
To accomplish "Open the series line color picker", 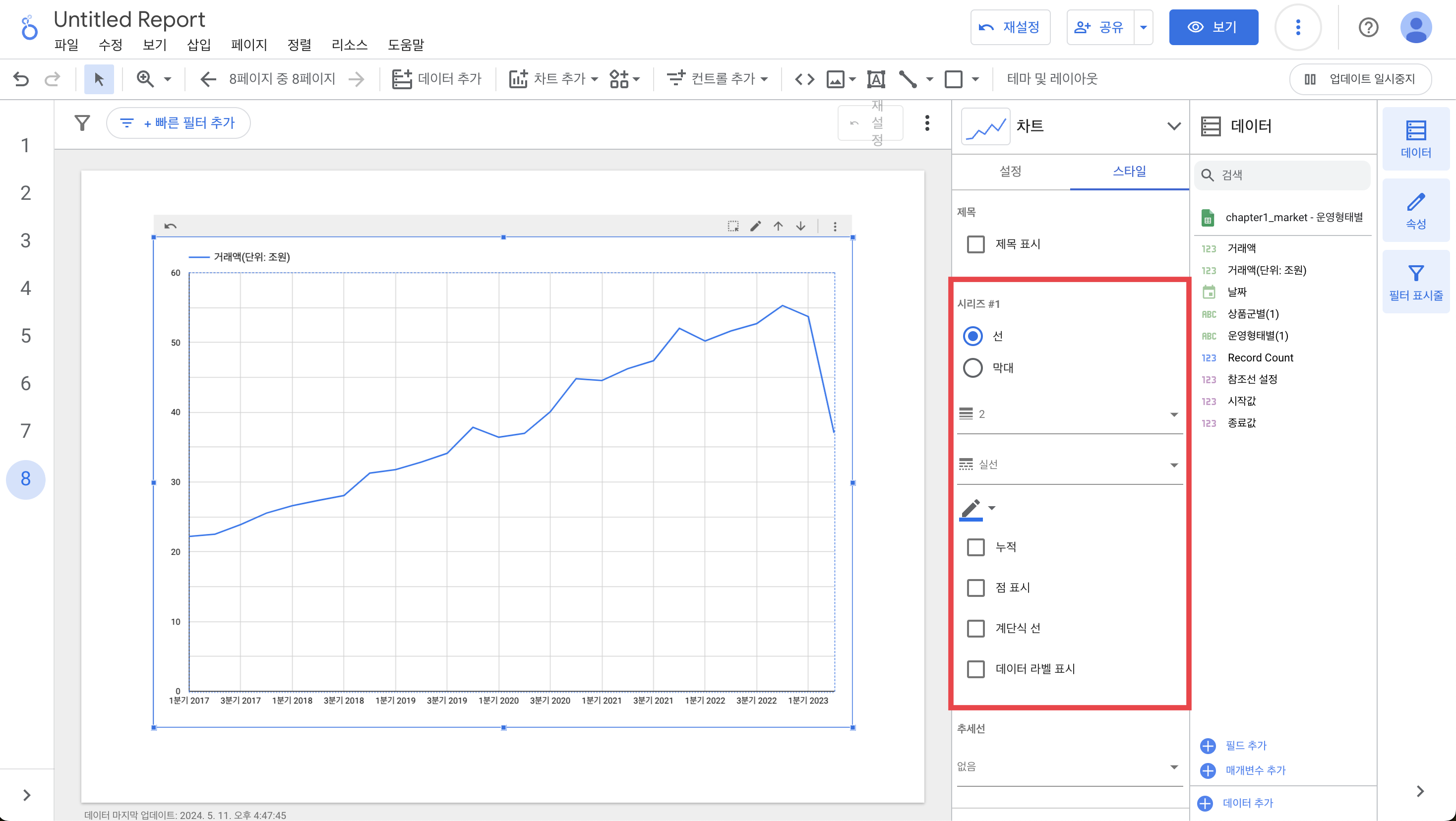I will (976, 509).
